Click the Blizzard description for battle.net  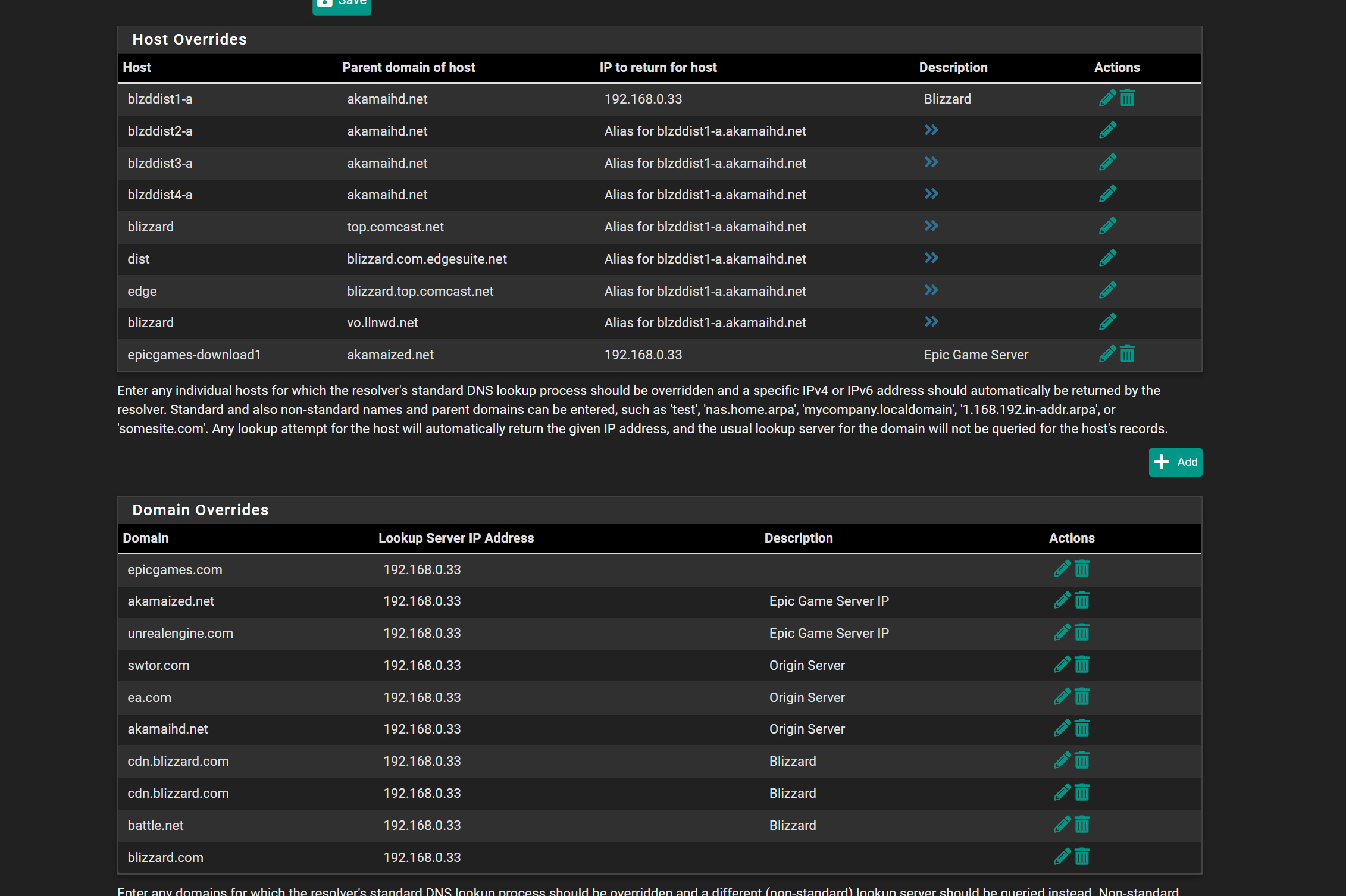click(793, 826)
